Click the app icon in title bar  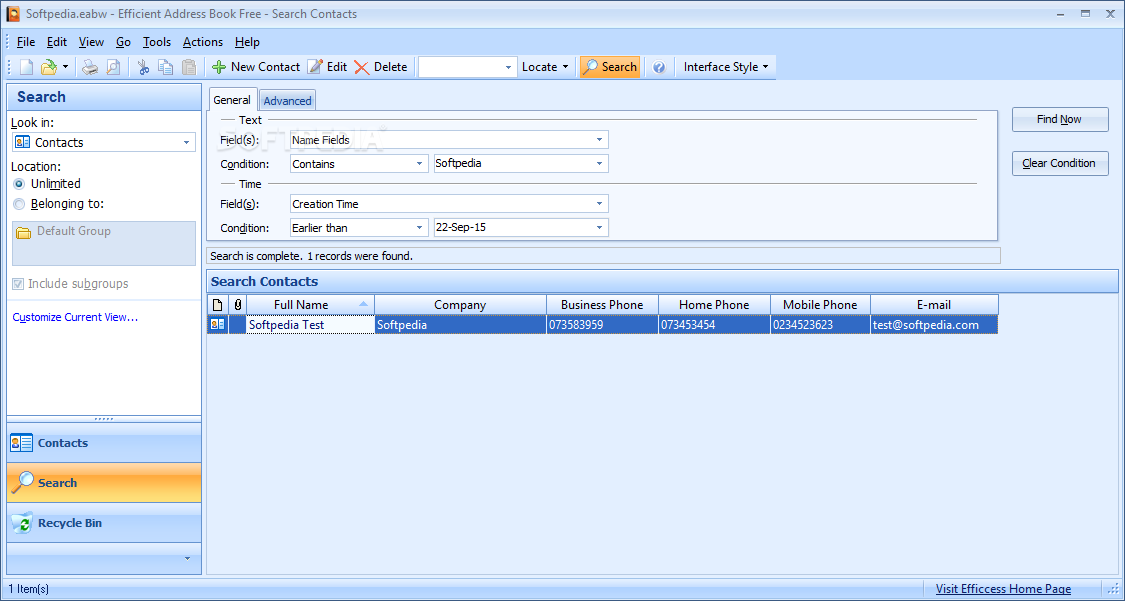(x=13, y=14)
